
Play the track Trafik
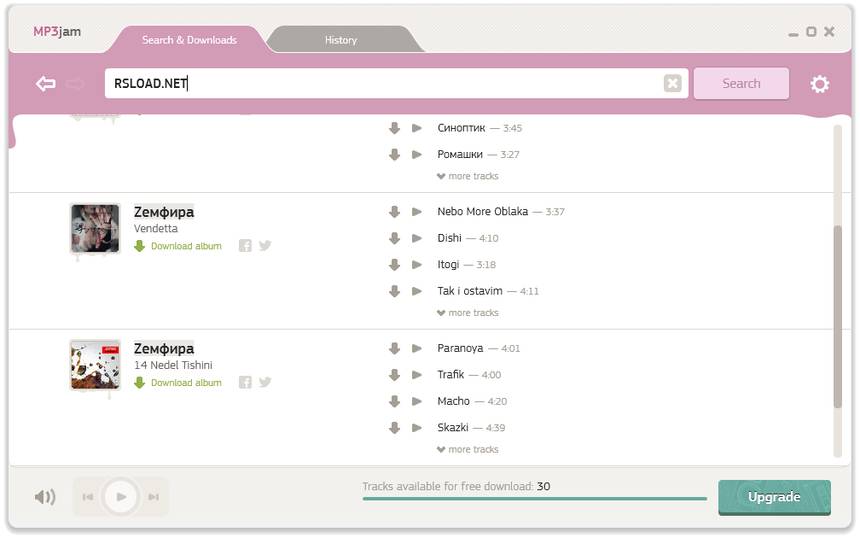[x=417, y=375]
